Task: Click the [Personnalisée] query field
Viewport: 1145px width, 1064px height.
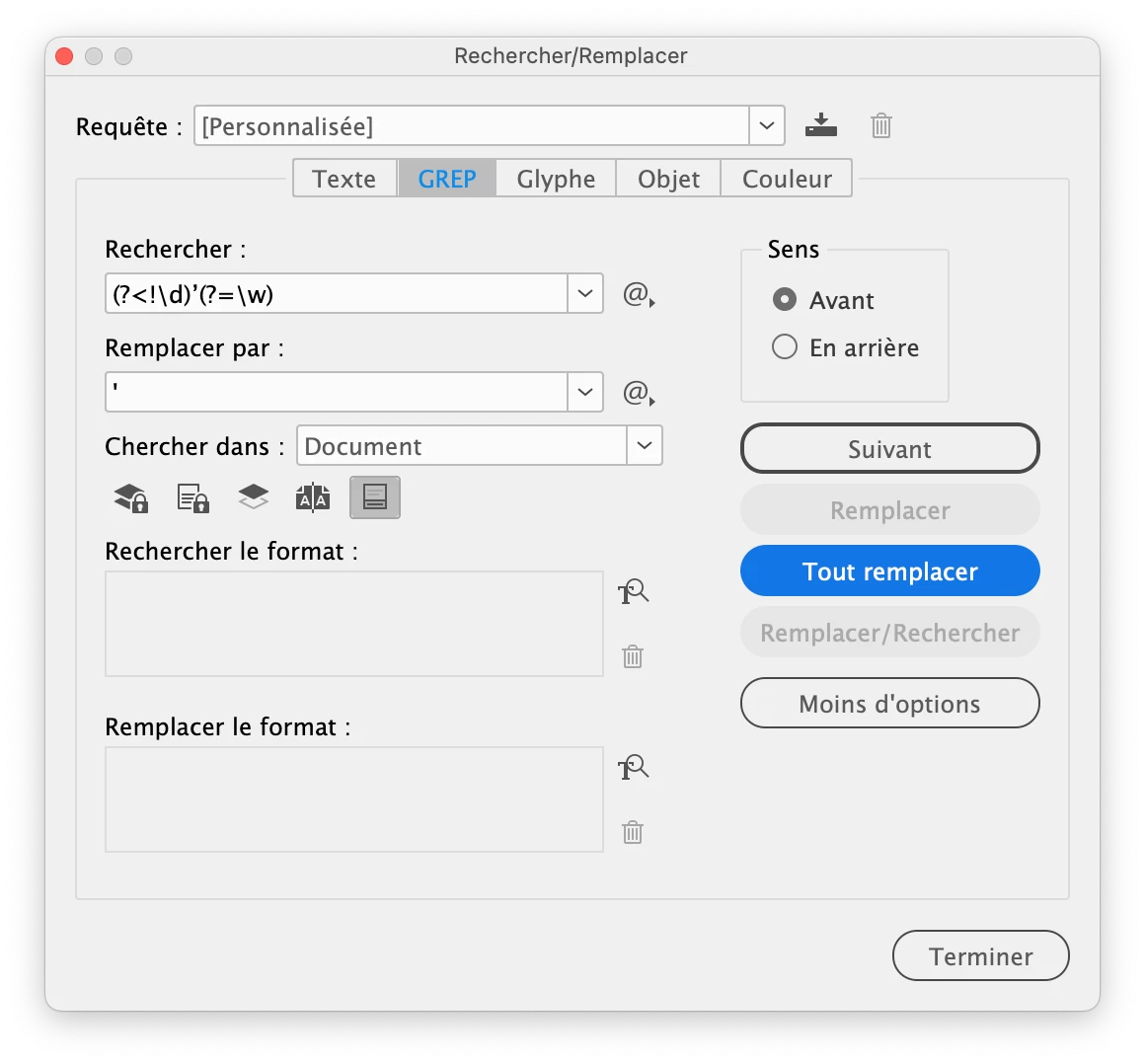Action: point(472,125)
